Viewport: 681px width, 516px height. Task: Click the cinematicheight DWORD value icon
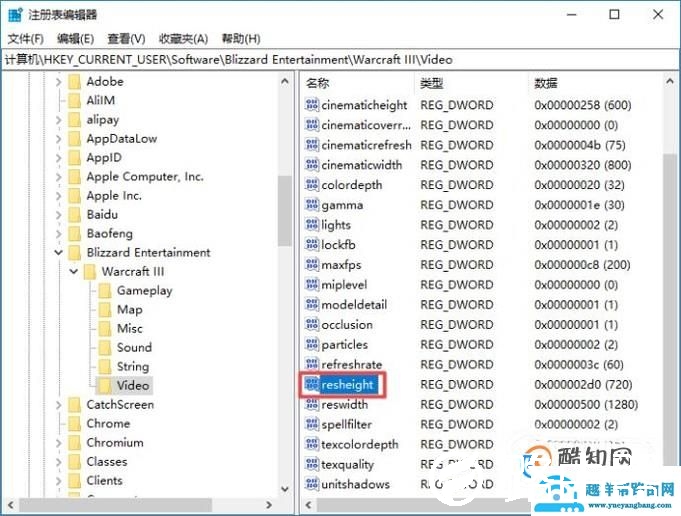point(312,105)
